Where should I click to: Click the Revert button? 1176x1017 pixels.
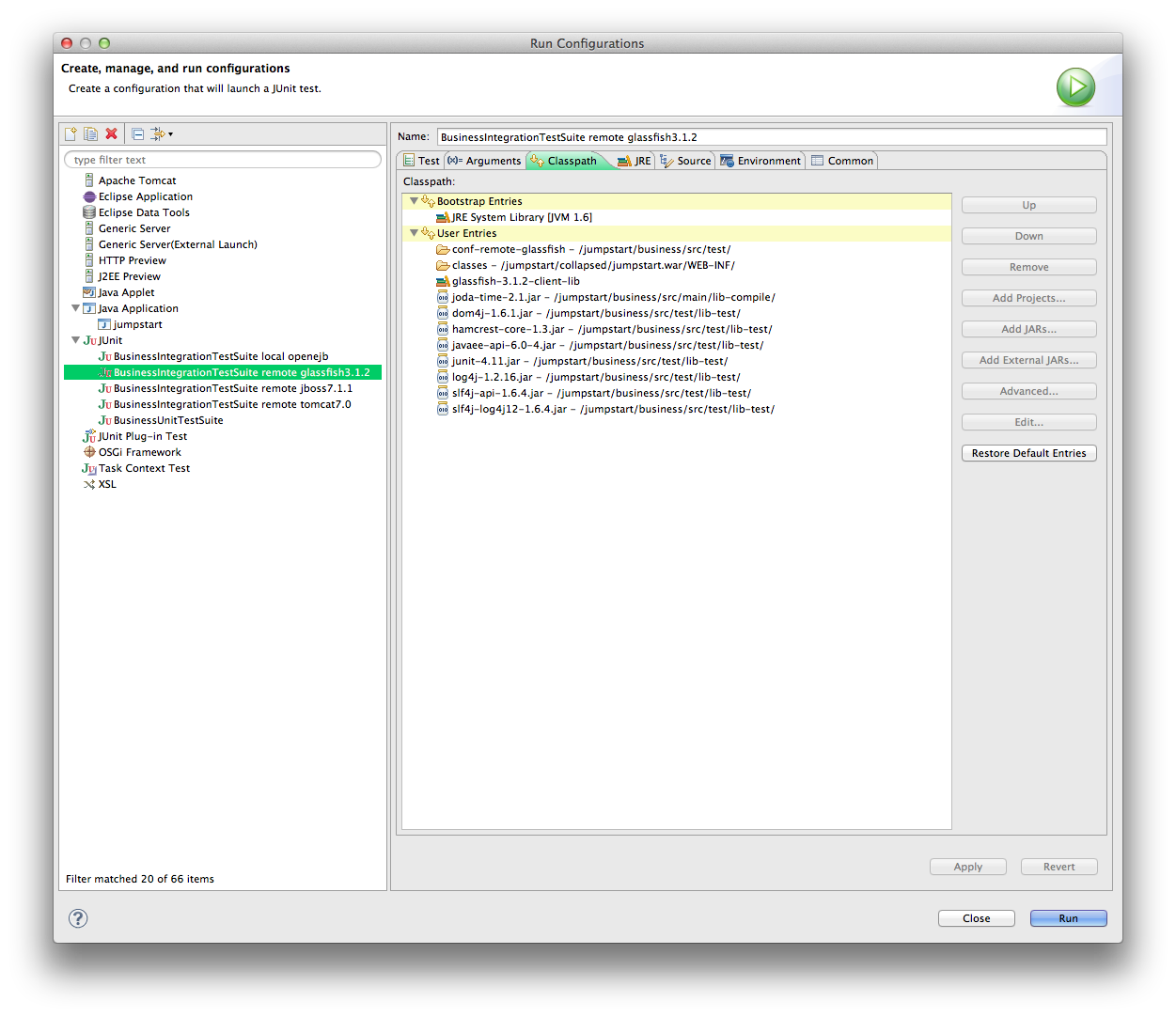click(1059, 867)
